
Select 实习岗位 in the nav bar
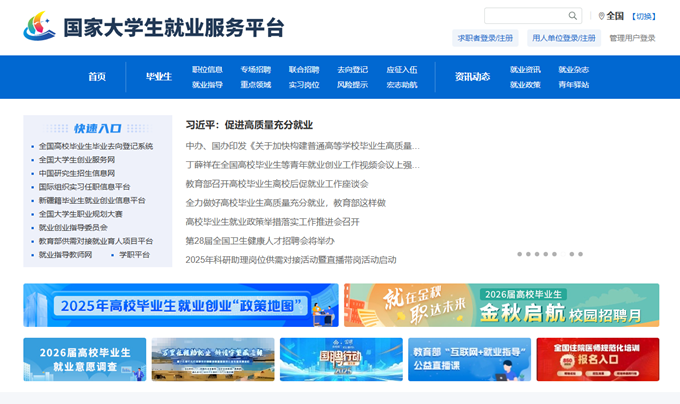(304, 85)
